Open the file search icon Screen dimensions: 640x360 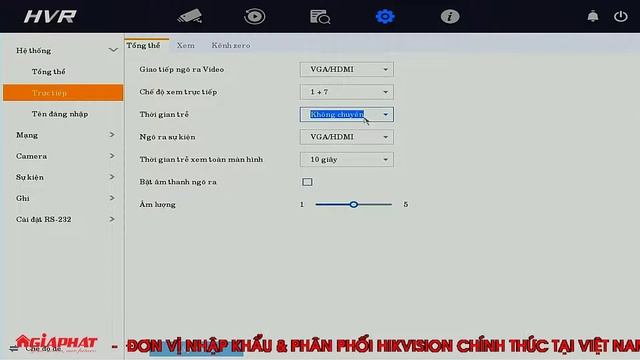pyautogui.click(x=320, y=17)
